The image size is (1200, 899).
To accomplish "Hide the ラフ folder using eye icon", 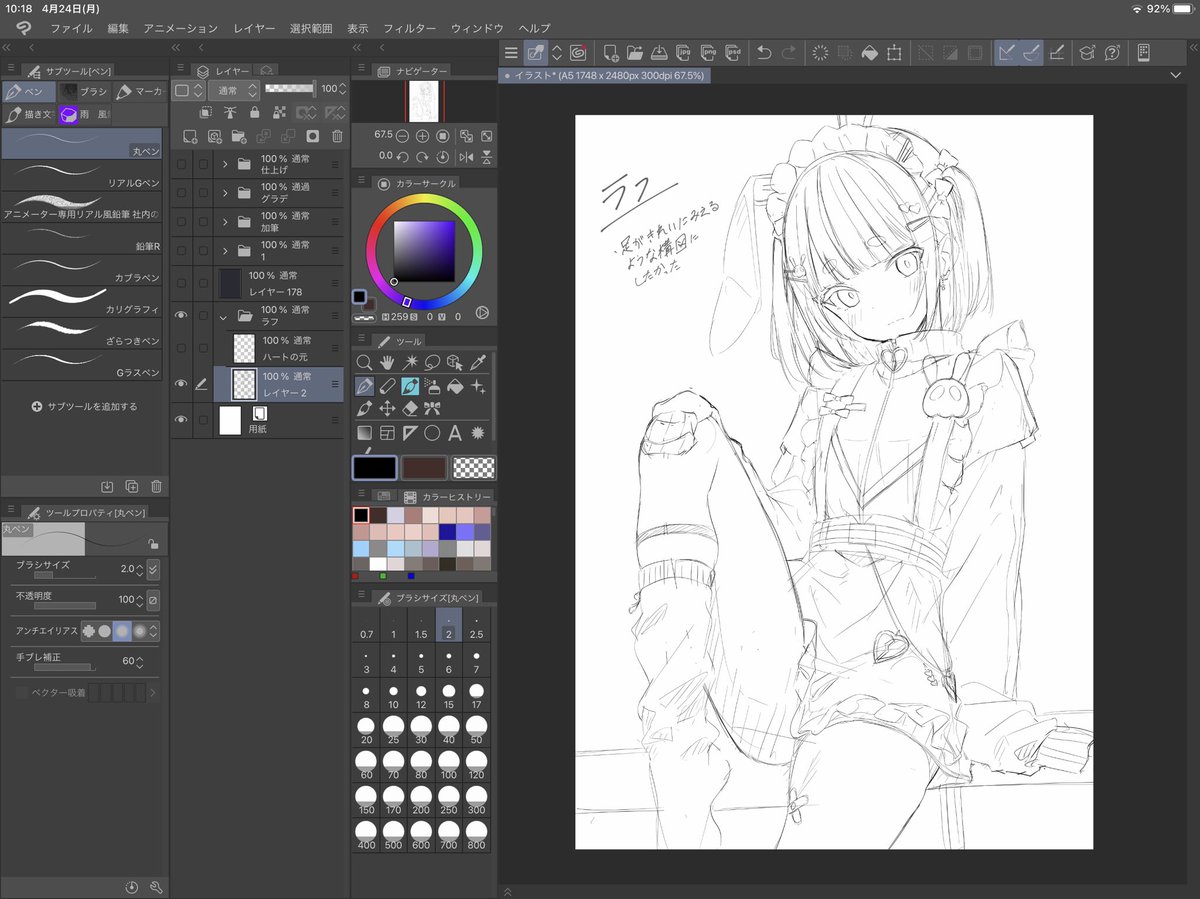I will coord(181,316).
